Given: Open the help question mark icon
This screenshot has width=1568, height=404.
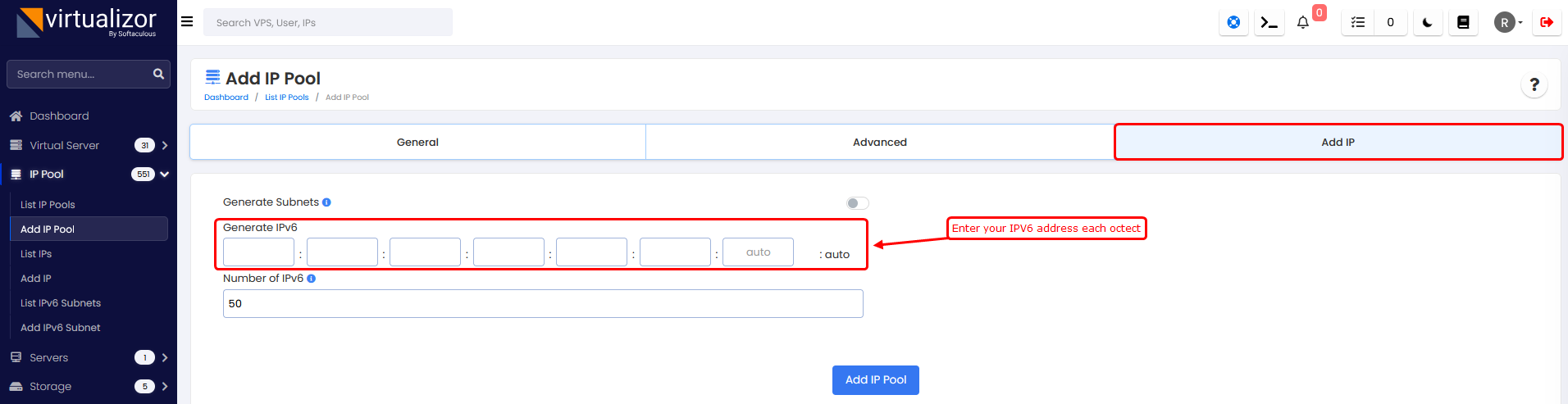Looking at the screenshot, I should [x=1534, y=84].
